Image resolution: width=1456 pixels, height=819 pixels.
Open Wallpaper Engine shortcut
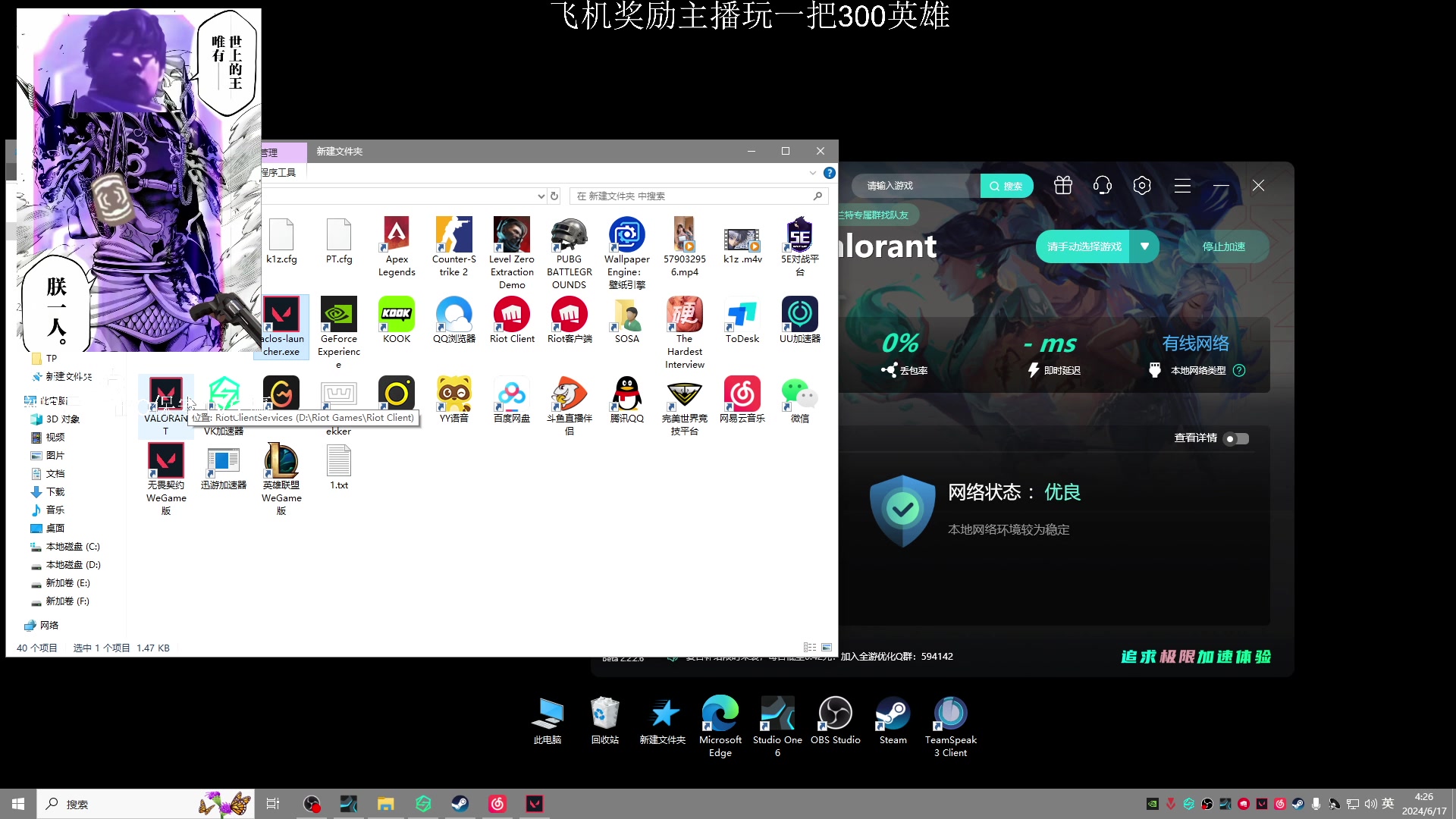tap(627, 253)
